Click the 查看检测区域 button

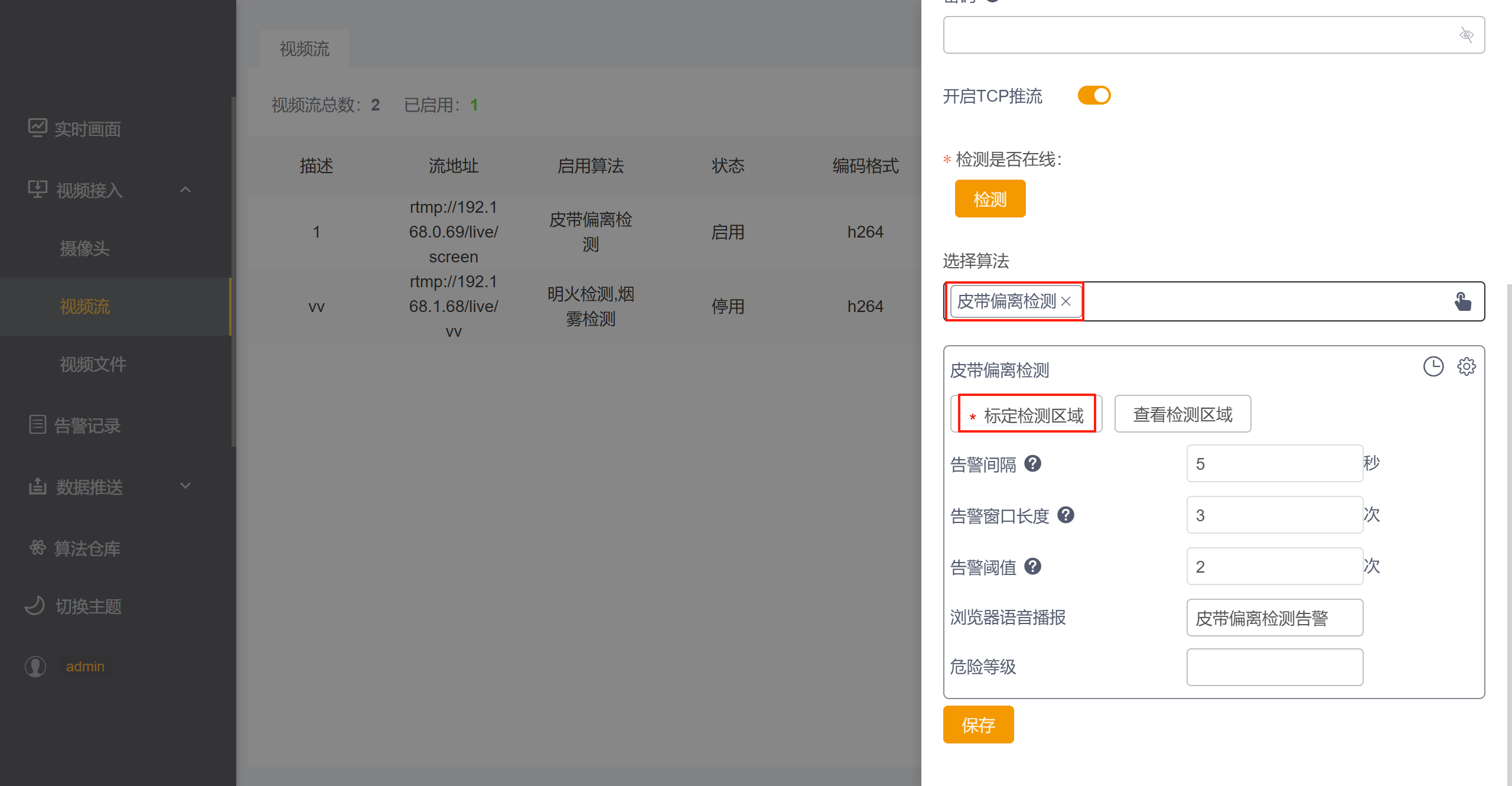tap(1182, 414)
